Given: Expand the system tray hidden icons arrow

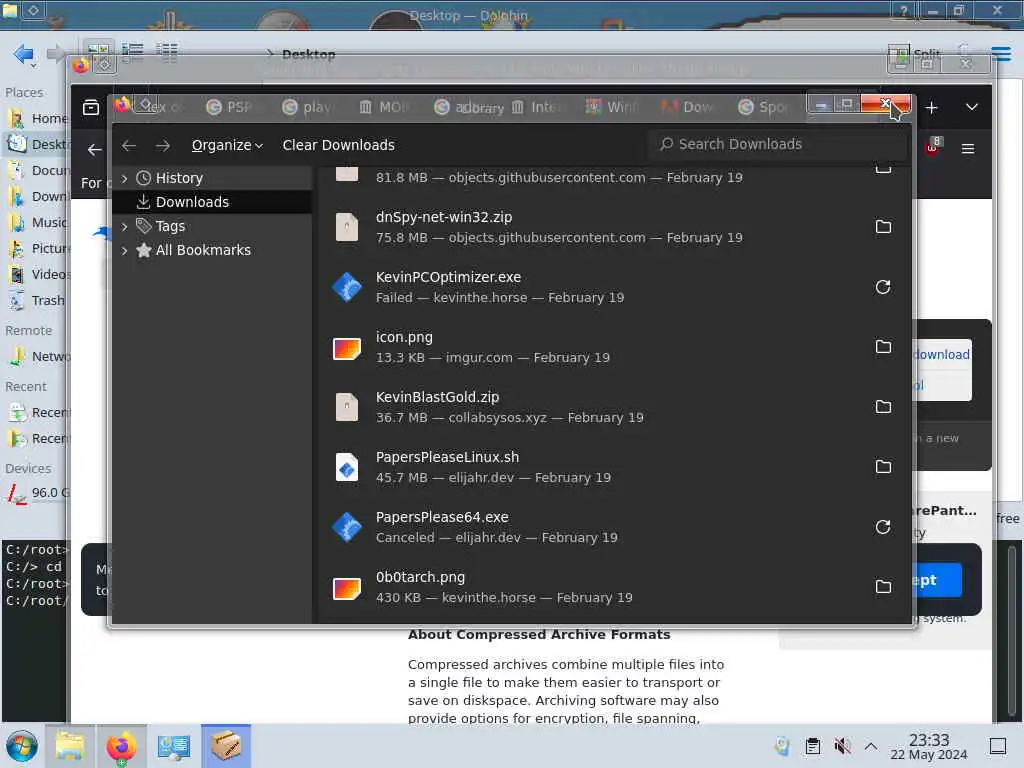Looking at the screenshot, I should pos(871,746).
